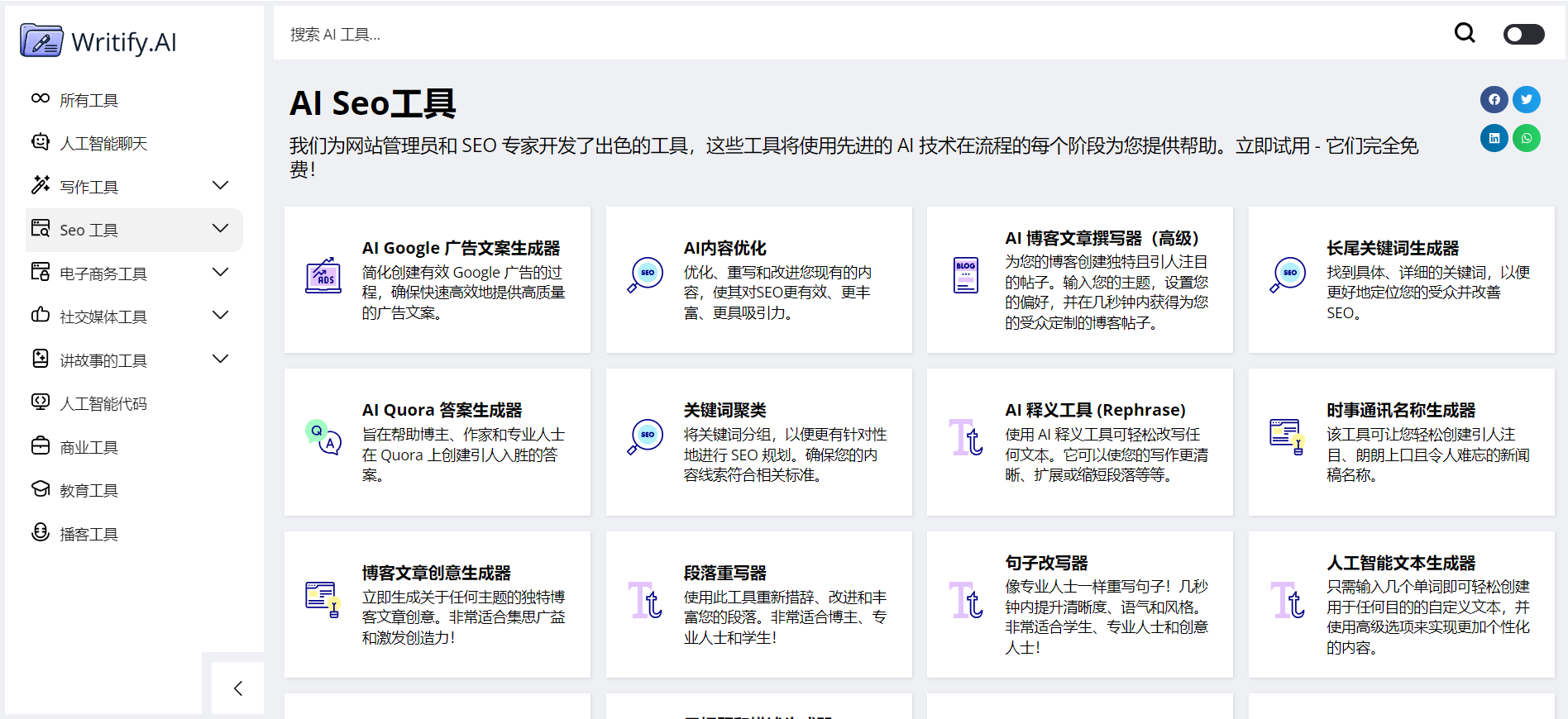This screenshot has height=719, width=1568.
Task: Open 人工智能聊天 in the sidebar
Action: tap(103, 143)
